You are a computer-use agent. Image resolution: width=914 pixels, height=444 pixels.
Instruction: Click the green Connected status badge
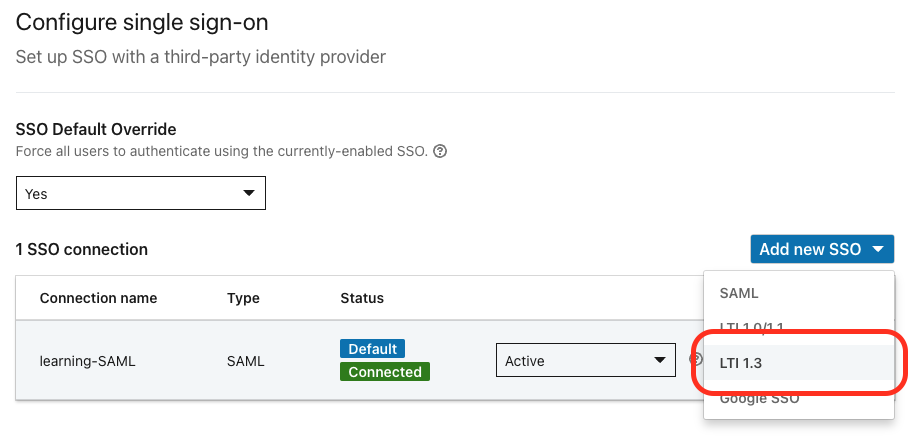click(384, 372)
